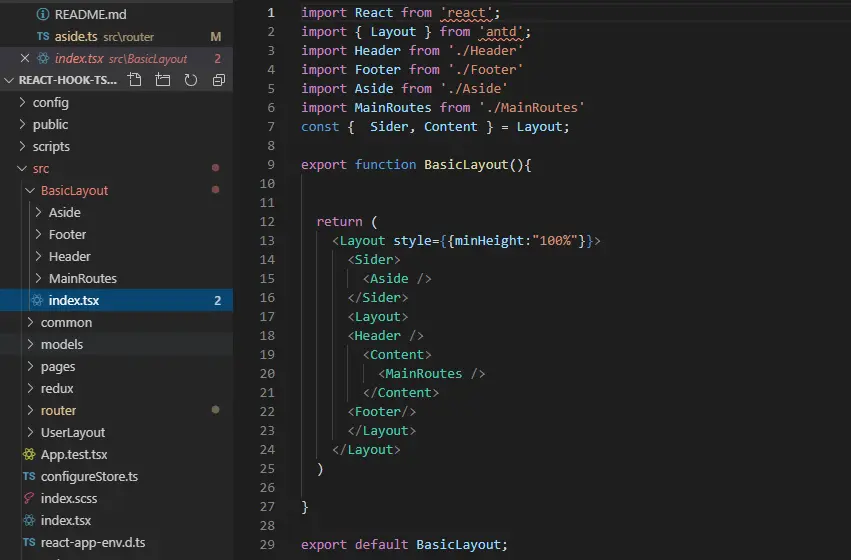
Task: Expand the router folder
Action: (x=30, y=410)
